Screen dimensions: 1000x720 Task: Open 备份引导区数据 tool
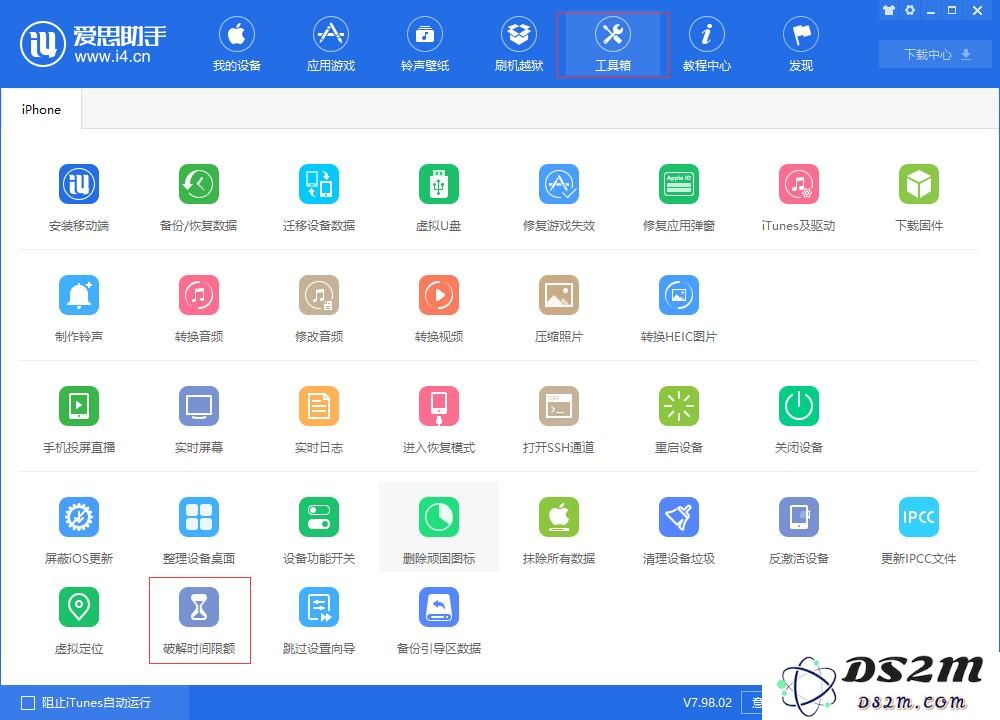(x=439, y=621)
